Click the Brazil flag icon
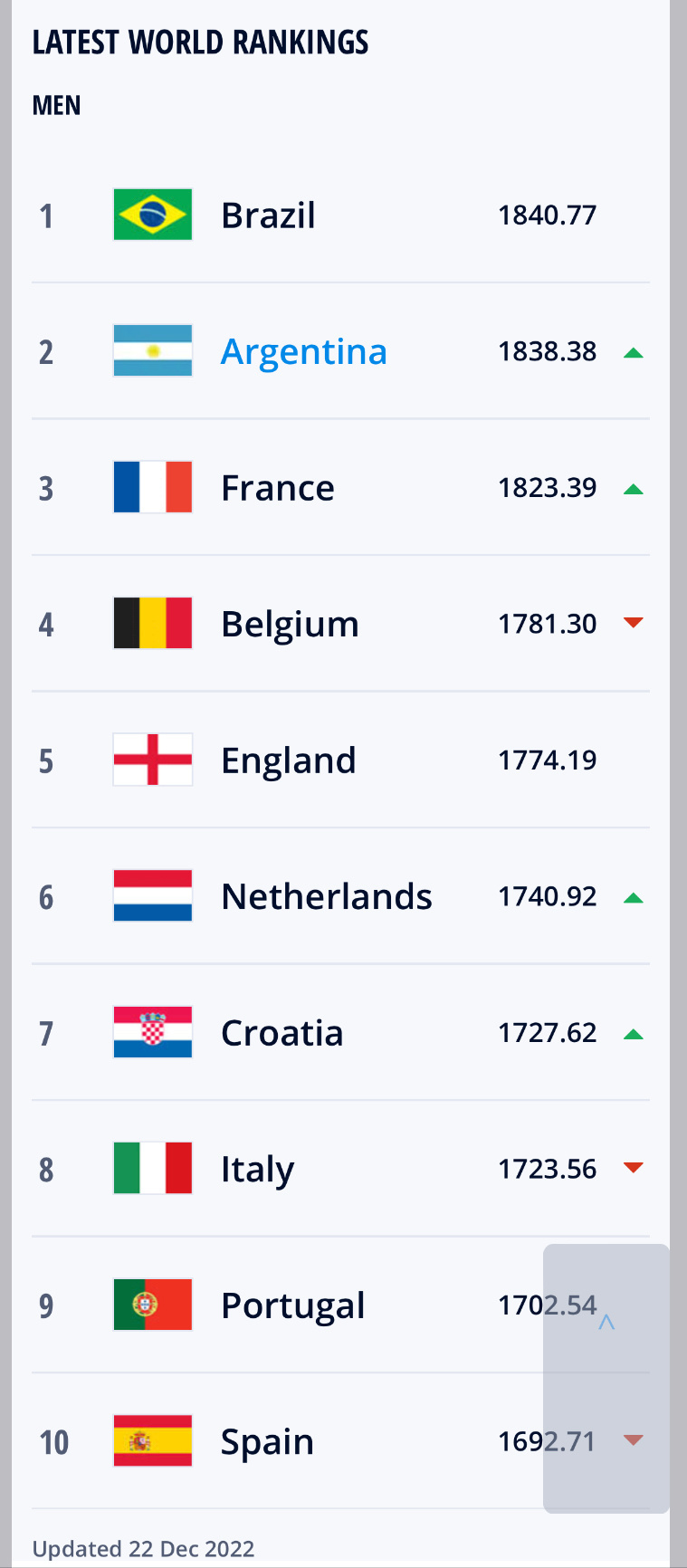The image size is (687, 1568). click(x=152, y=215)
